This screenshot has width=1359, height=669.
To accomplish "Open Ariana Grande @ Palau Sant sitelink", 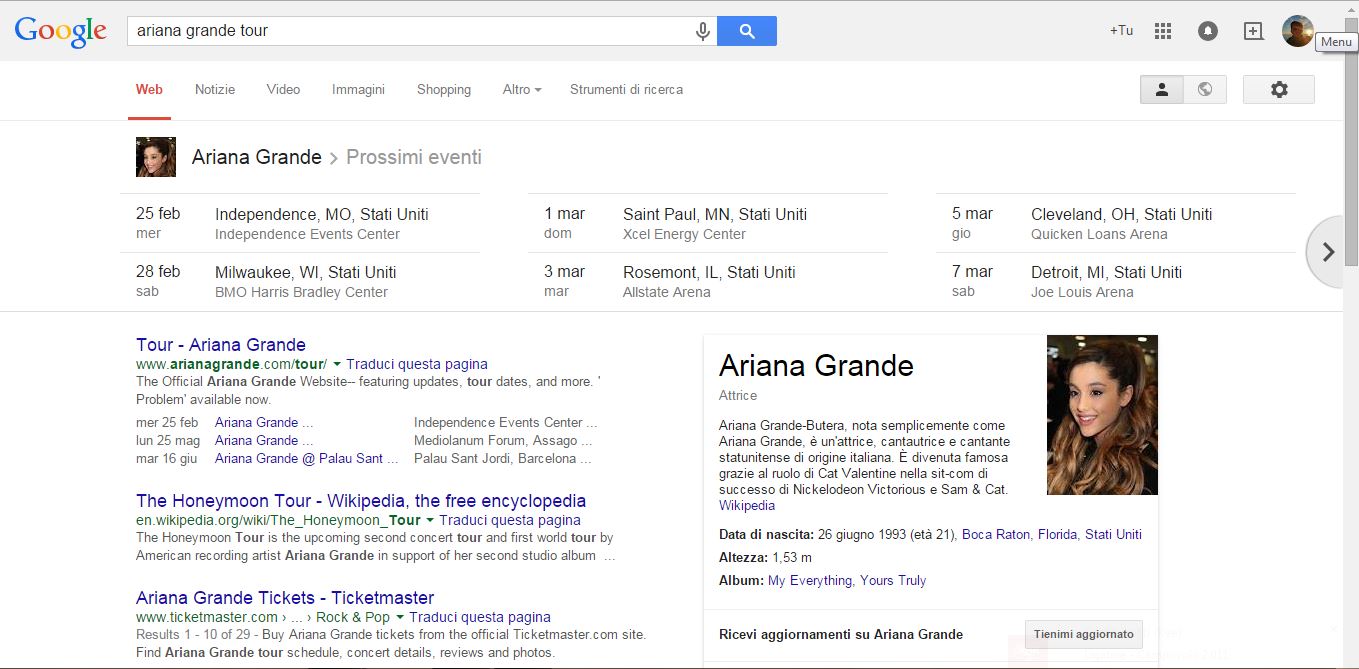I will [307, 458].
